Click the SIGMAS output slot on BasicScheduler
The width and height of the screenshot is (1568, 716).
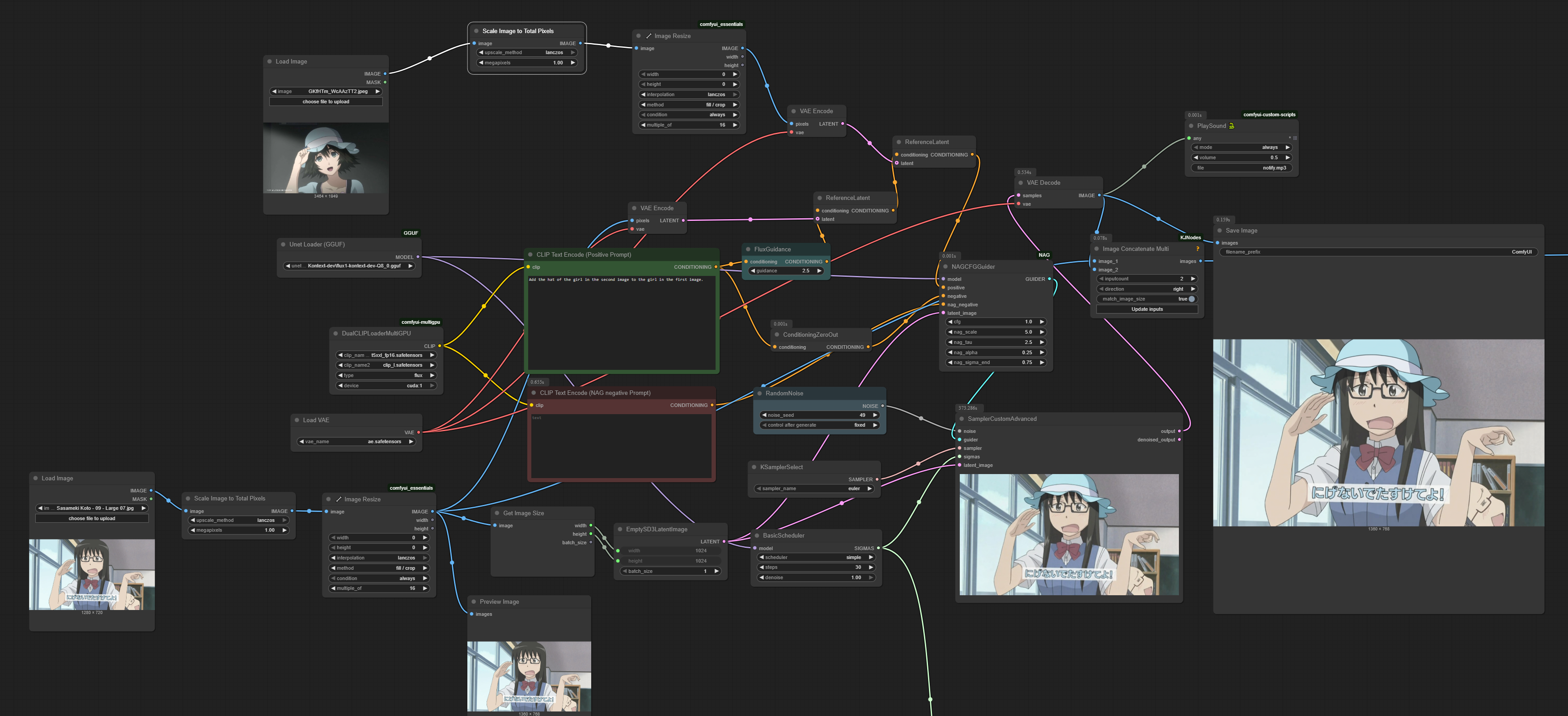[878, 549]
